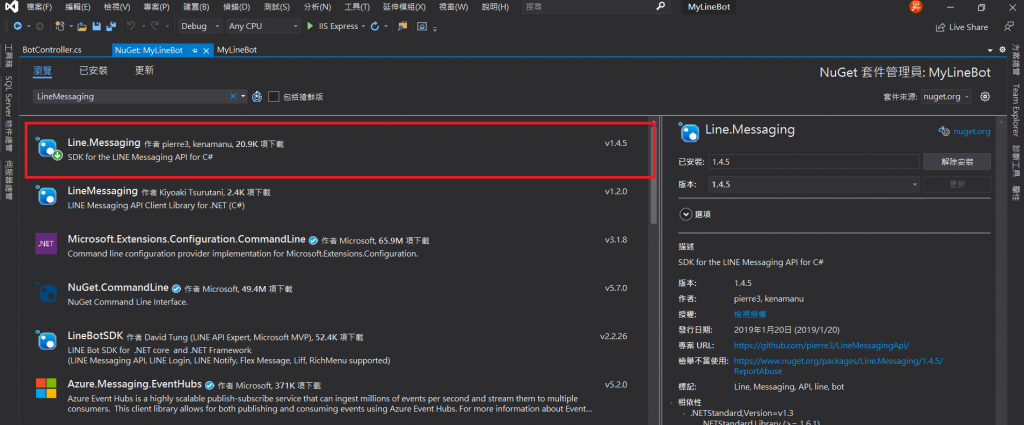
Task: Click the document well settings gear icon
Action: point(1002,50)
